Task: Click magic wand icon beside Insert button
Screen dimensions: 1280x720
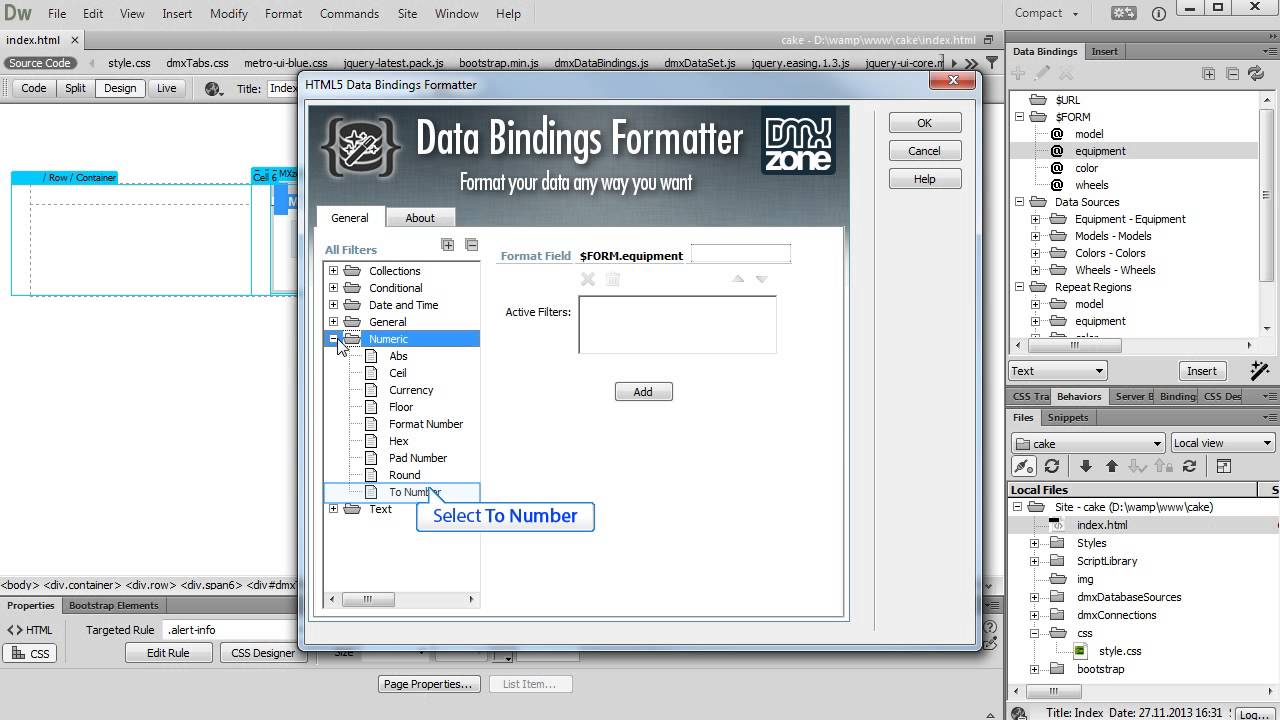Action: coord(1260,370)
